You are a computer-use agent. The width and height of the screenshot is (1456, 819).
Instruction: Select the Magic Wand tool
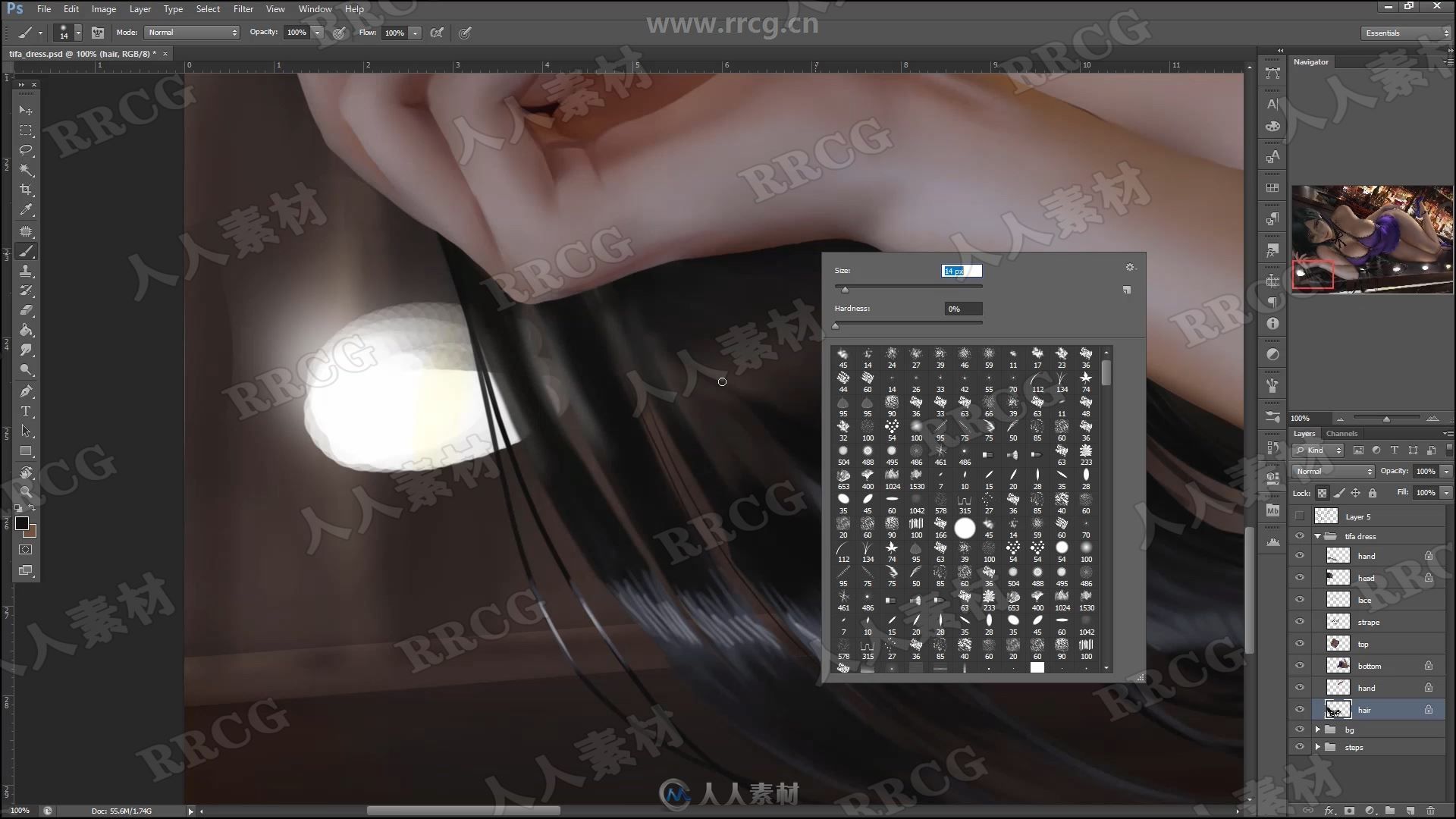[x=26, y=170]
